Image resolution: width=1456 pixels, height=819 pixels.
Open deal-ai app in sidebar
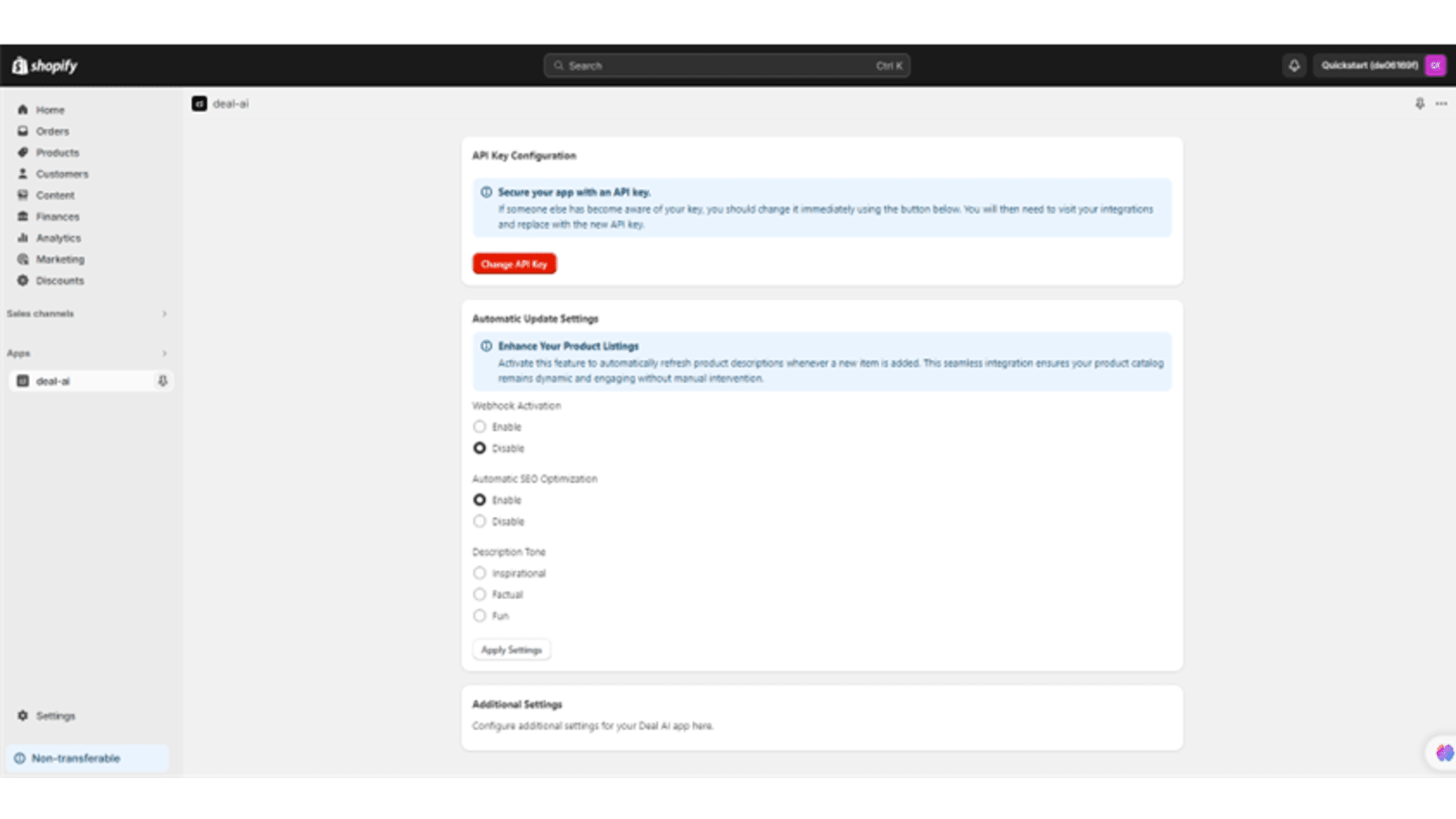90,381
